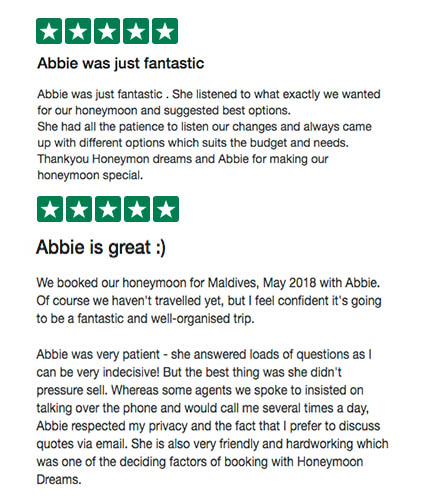Open the 'Abbie is great :)' review title
This screenshot has width=428, height=501.
click(x=101, y=248)
